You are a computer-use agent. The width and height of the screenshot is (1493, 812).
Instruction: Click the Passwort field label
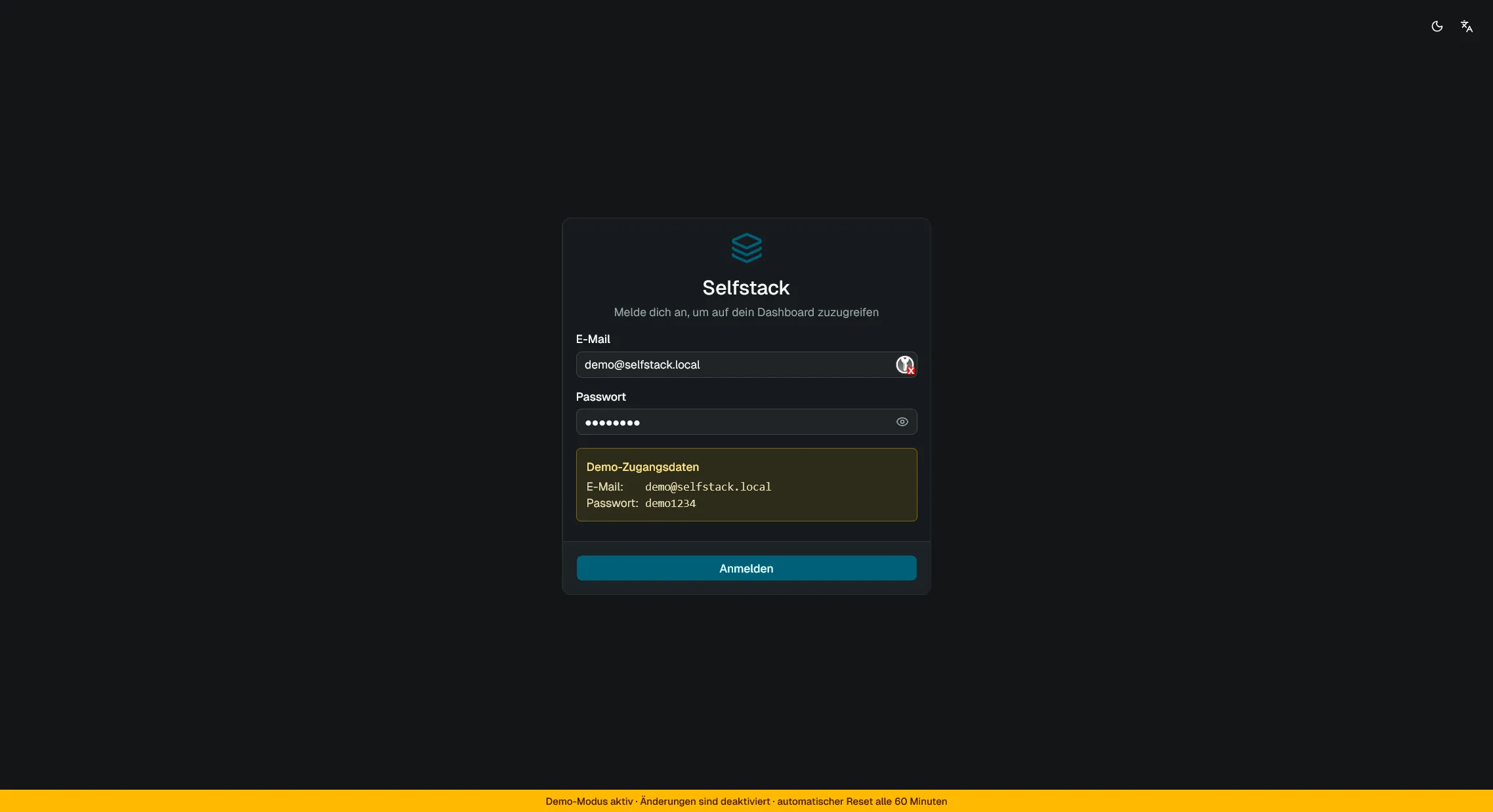(x=600, y=397)
